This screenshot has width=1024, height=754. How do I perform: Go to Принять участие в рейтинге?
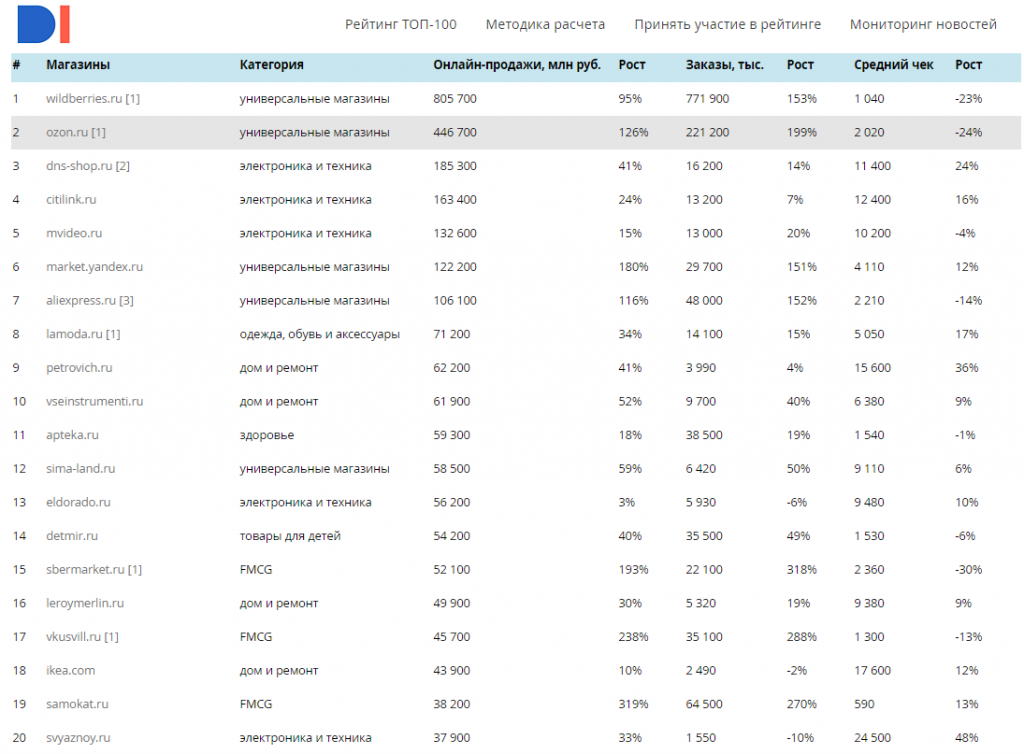[727, 24]
